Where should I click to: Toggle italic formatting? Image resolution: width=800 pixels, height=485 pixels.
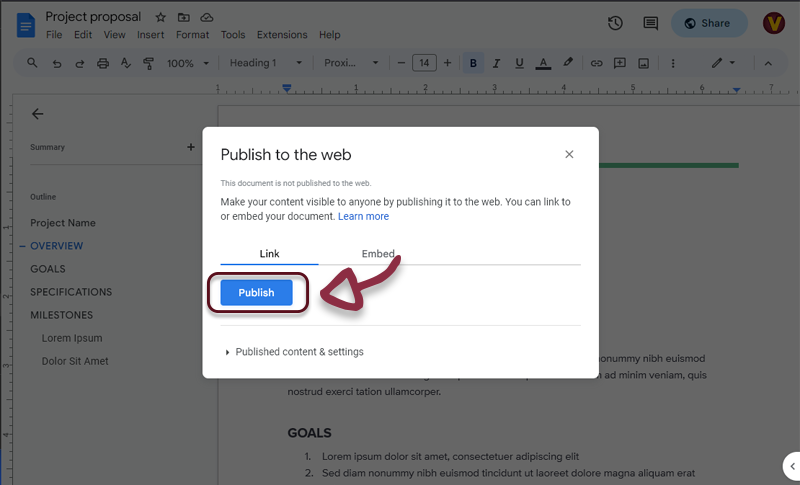pyautogui.click(x=496, y=63)
